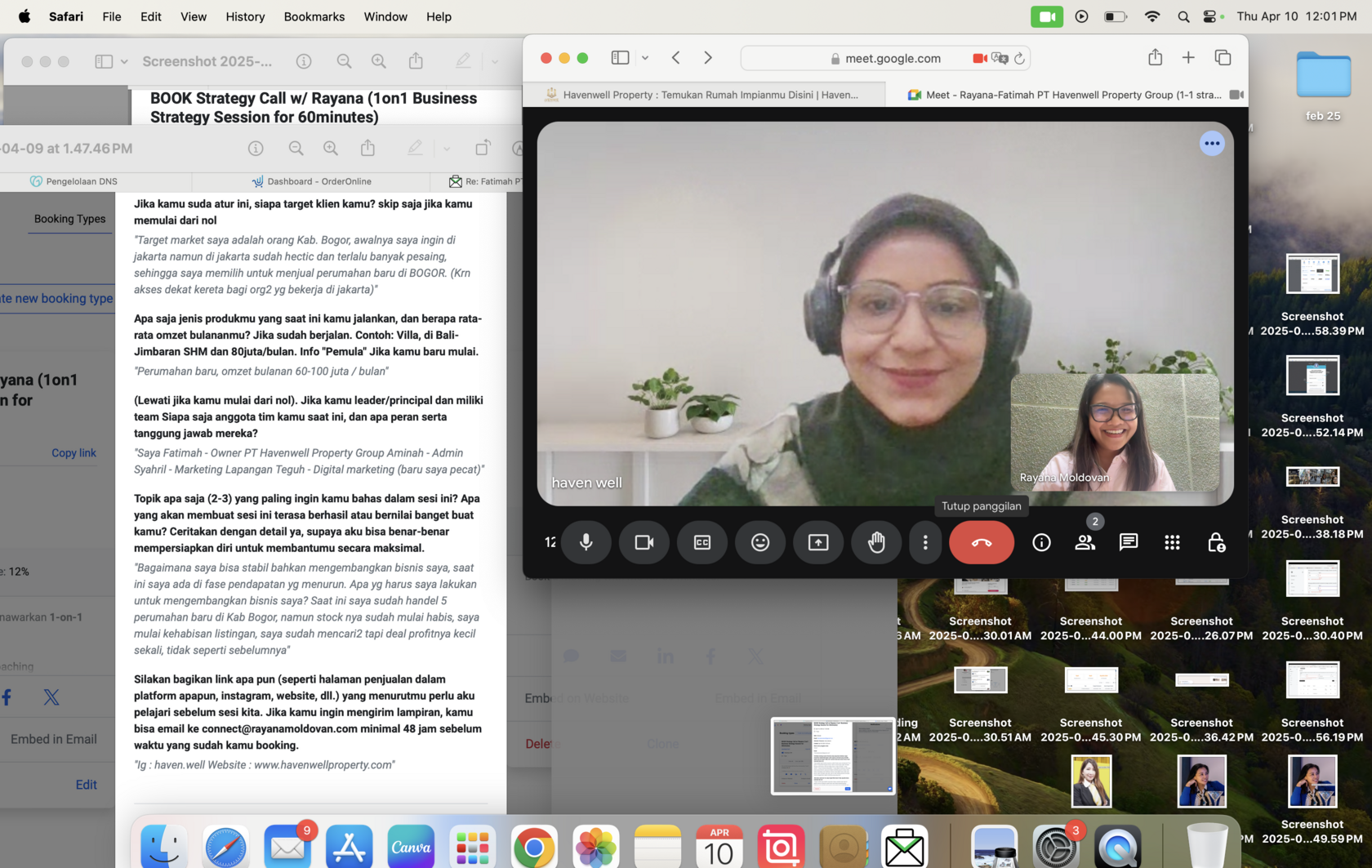Open Canva from the Dock

pyautogui.click(x=411, y=847)
